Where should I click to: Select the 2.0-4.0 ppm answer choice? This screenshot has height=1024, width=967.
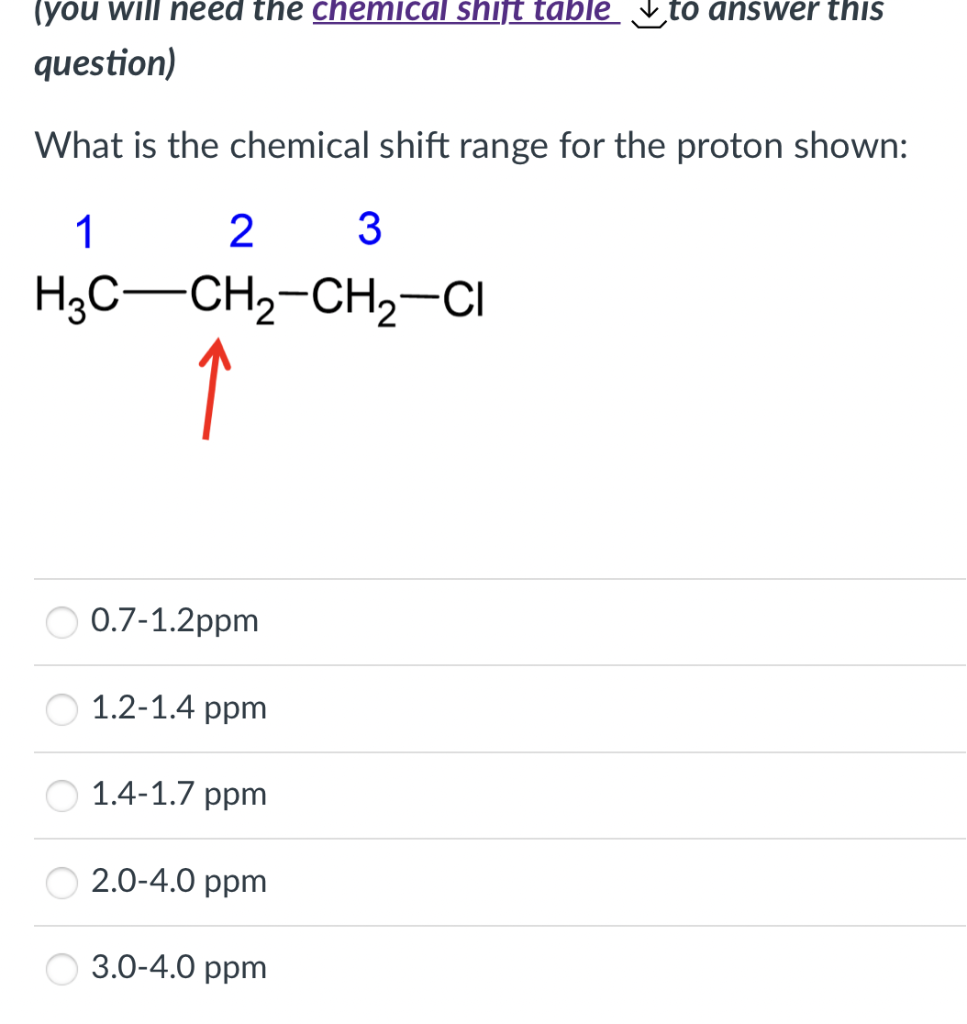click(61, 883)
